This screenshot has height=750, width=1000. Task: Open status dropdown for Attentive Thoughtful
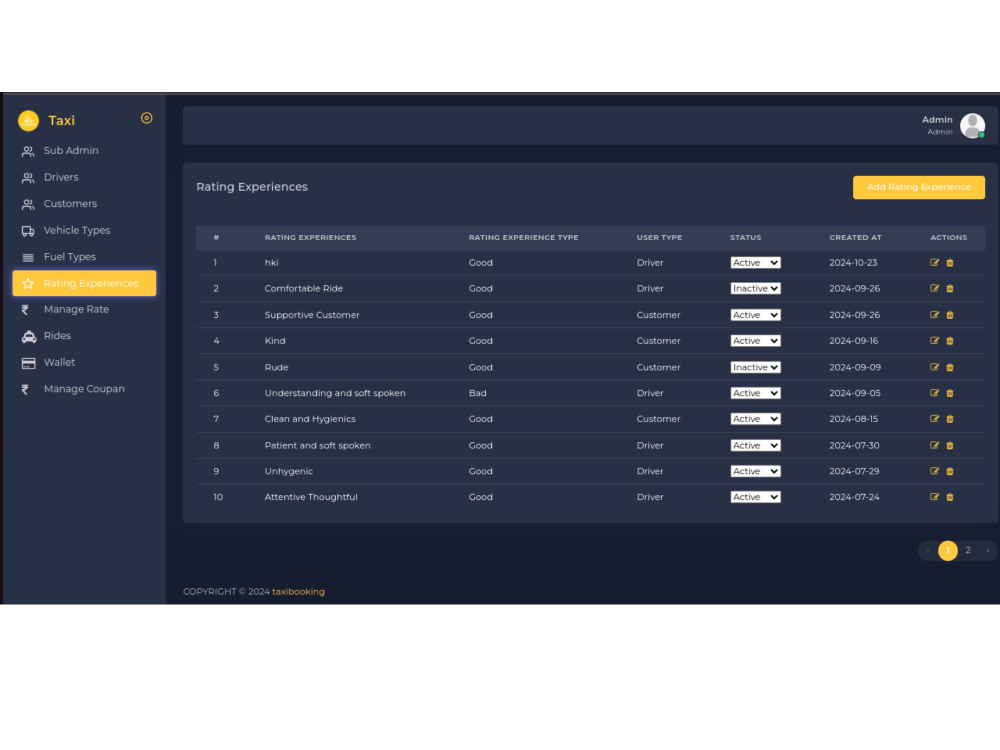pos(755,497)
